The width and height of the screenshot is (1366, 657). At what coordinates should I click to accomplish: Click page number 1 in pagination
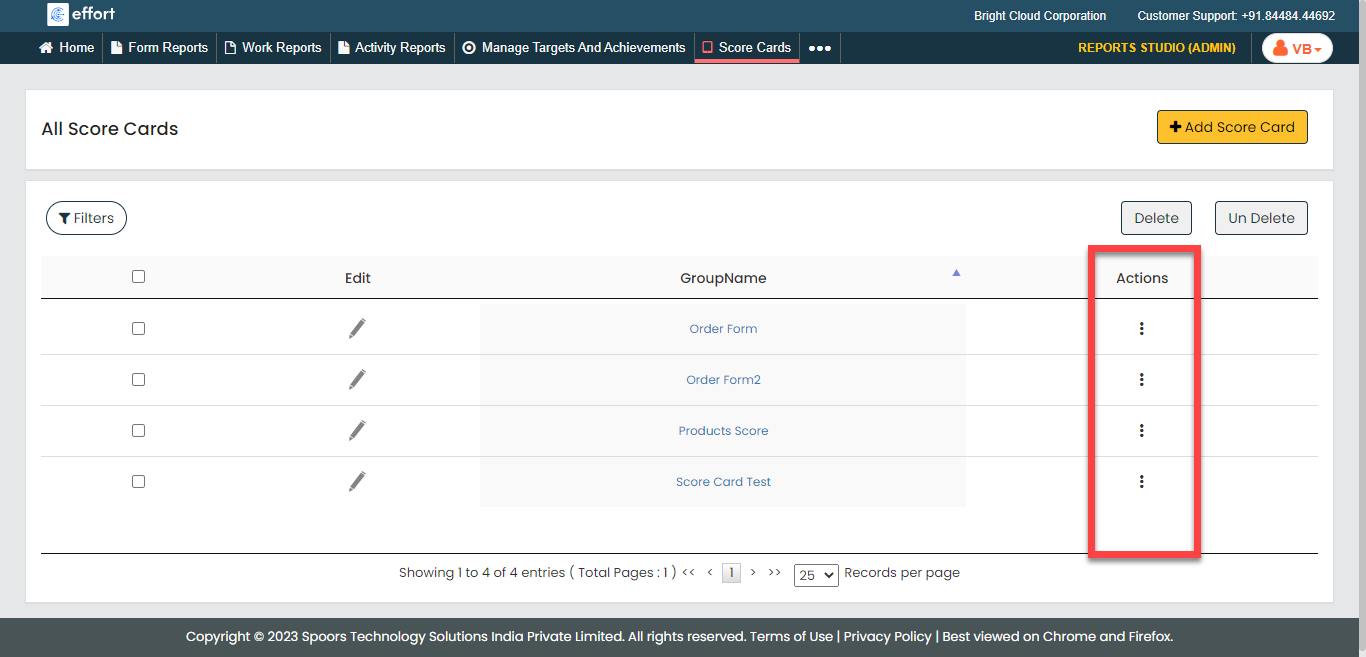click(731, 573)
